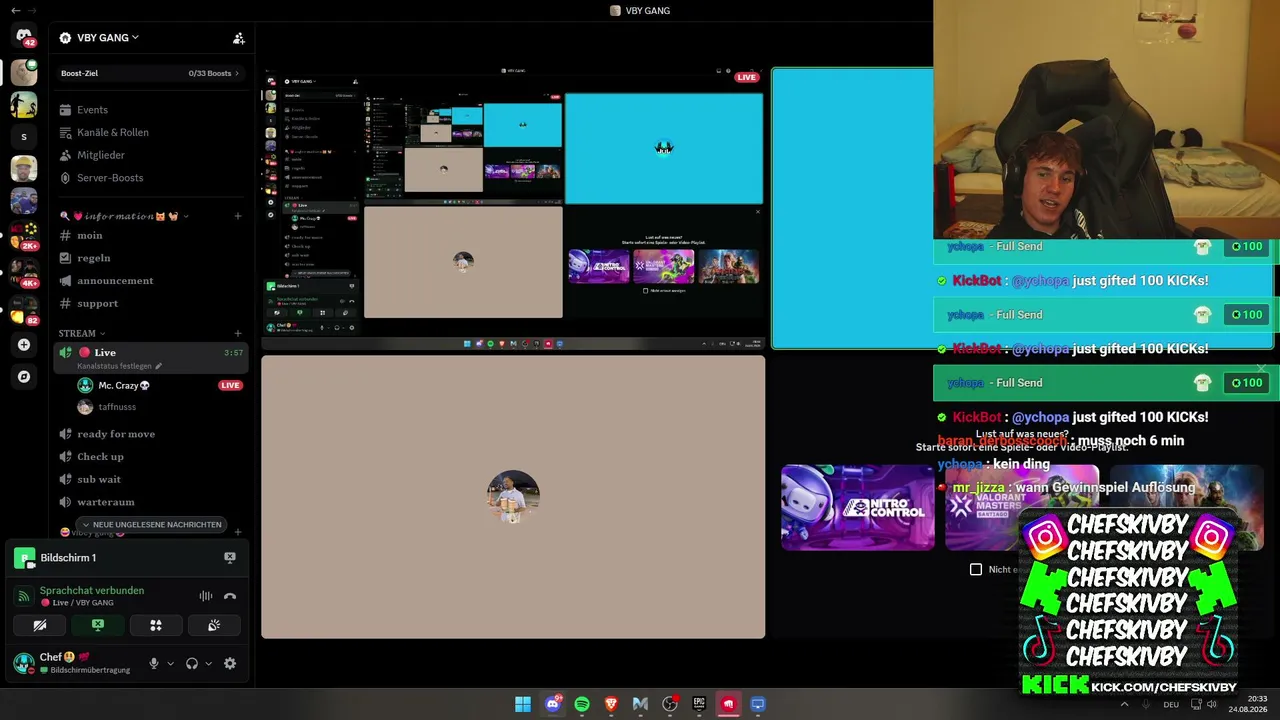The width and height of the screenshot is (1280, 720).
Task: Open the taskbar clock and date
Action: coord(1248,704)
